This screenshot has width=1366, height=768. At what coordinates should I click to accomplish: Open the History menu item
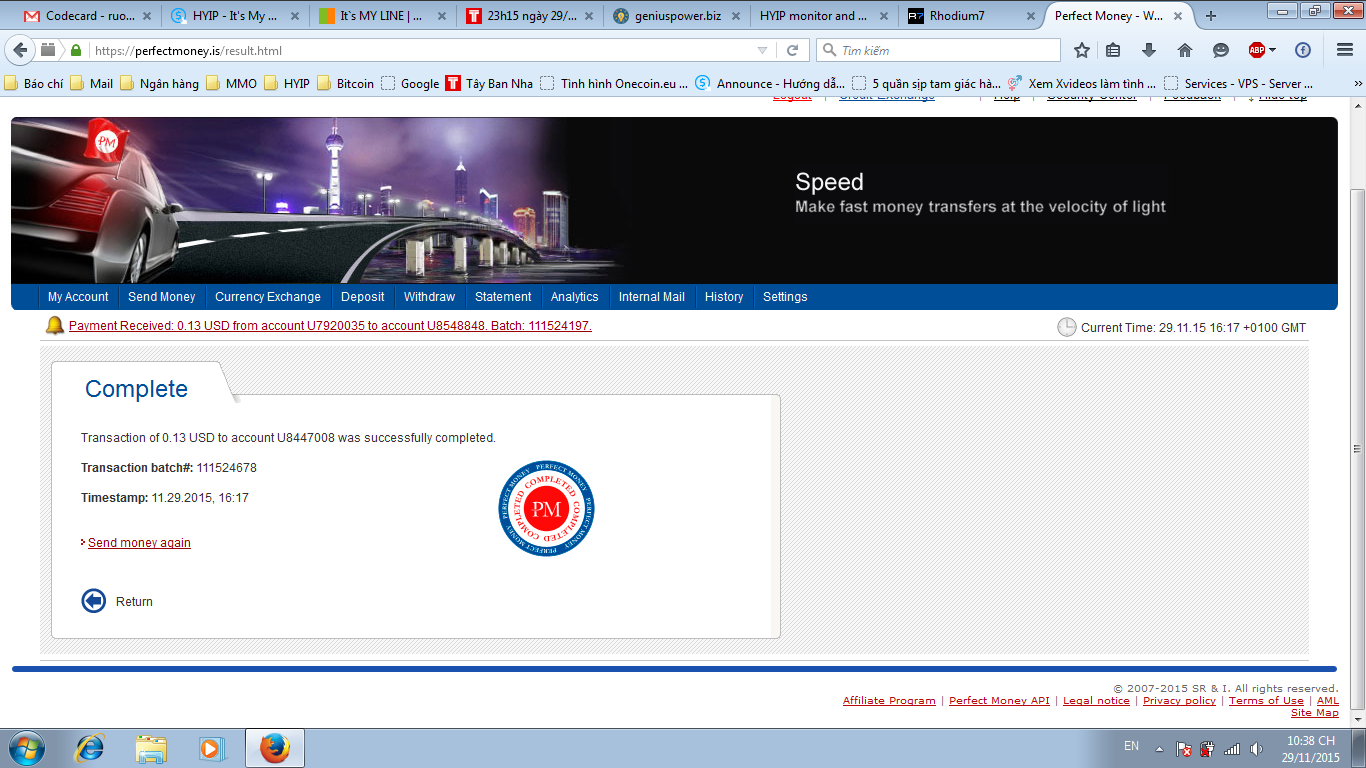click(724, 297)
